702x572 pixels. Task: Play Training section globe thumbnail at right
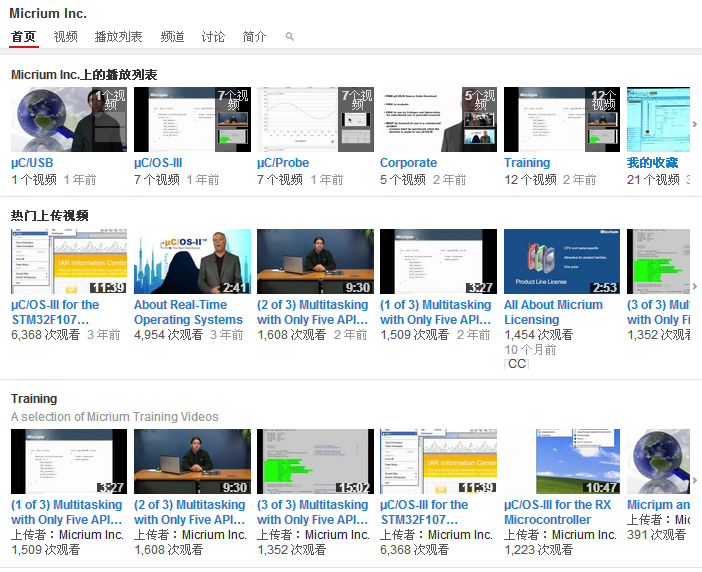click(658, 461)
